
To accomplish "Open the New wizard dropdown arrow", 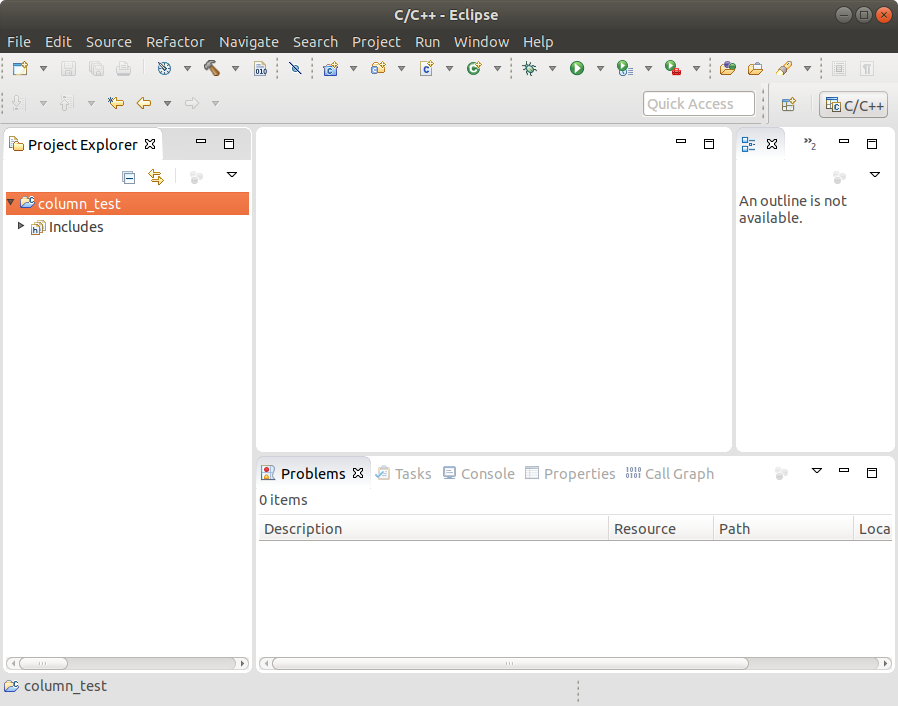I will pos(43,69).
